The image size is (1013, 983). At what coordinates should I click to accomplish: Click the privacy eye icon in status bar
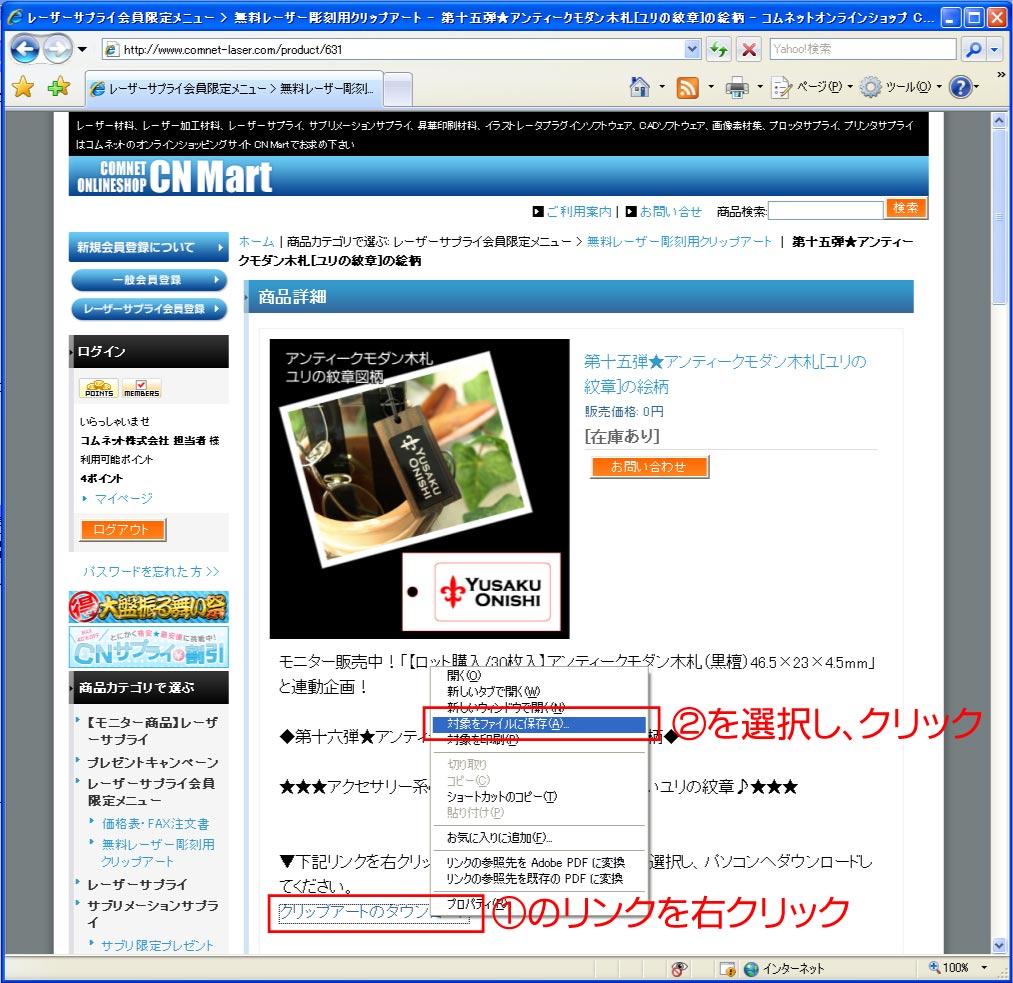click(678, 968)
